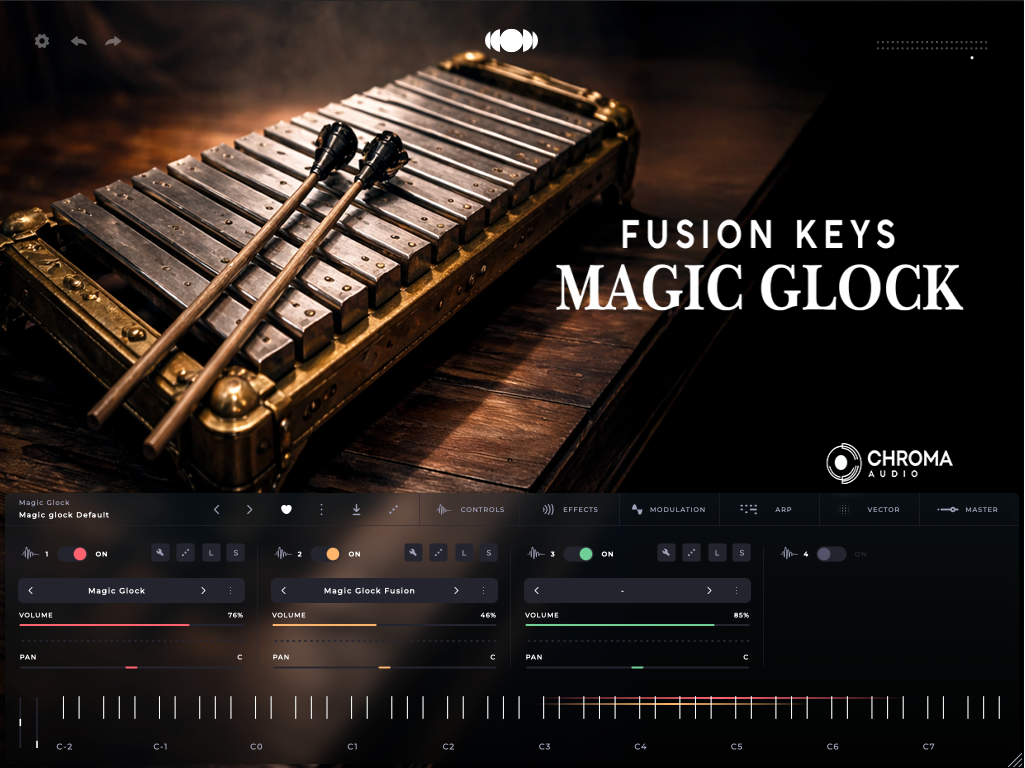Click the randomize icon on layer 2
1025x768 pixels.
pyautogui.click(x=438, y=553)
